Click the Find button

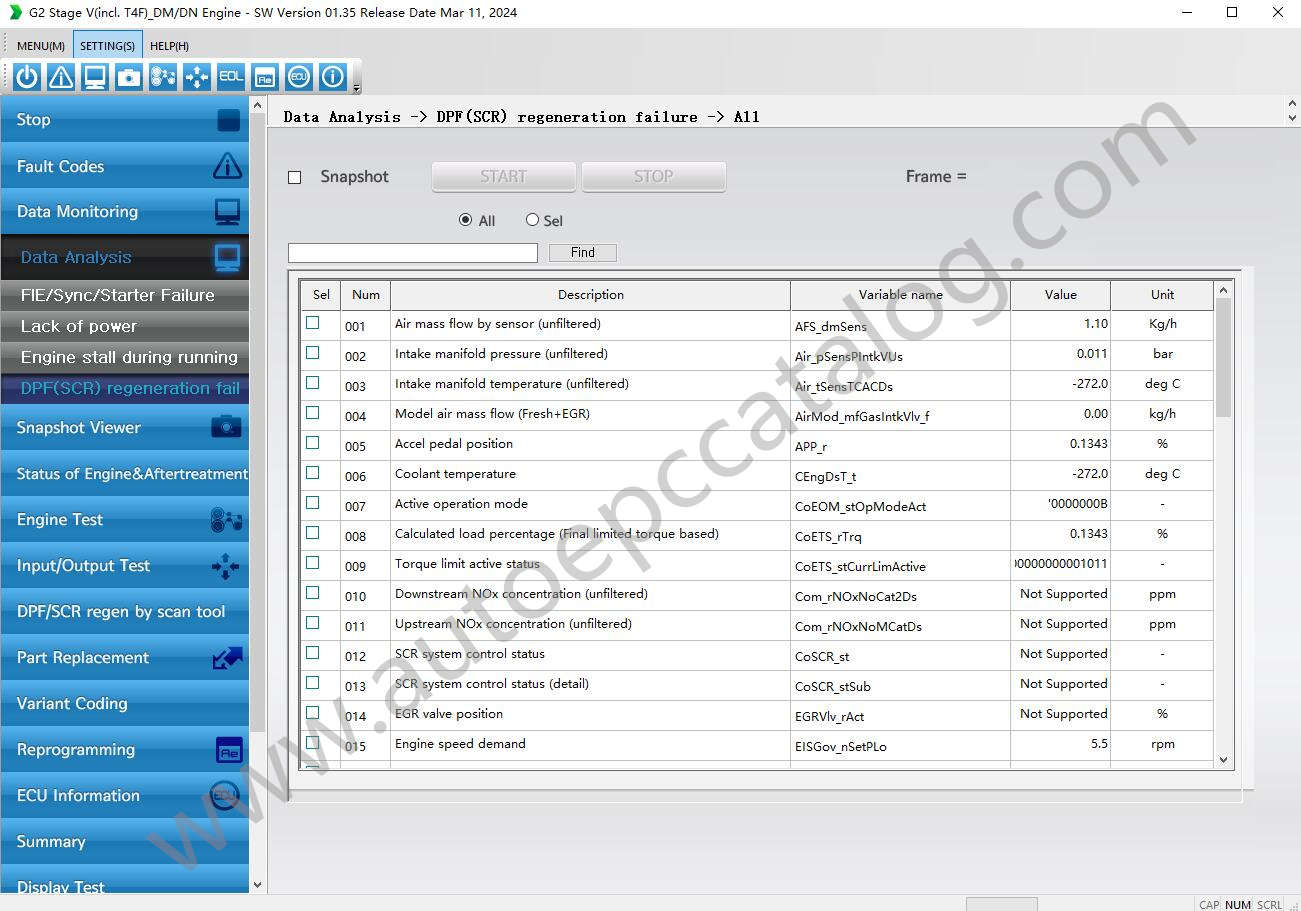click(x=582, y=252)
